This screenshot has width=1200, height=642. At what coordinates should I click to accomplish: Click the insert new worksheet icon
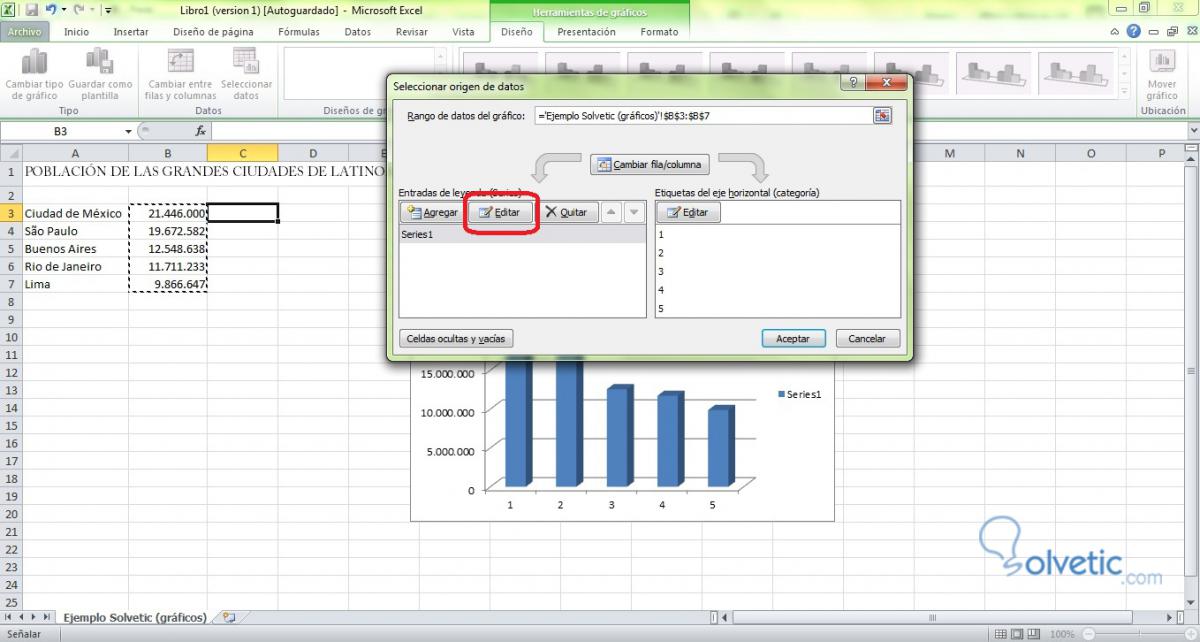pos(229,617)
